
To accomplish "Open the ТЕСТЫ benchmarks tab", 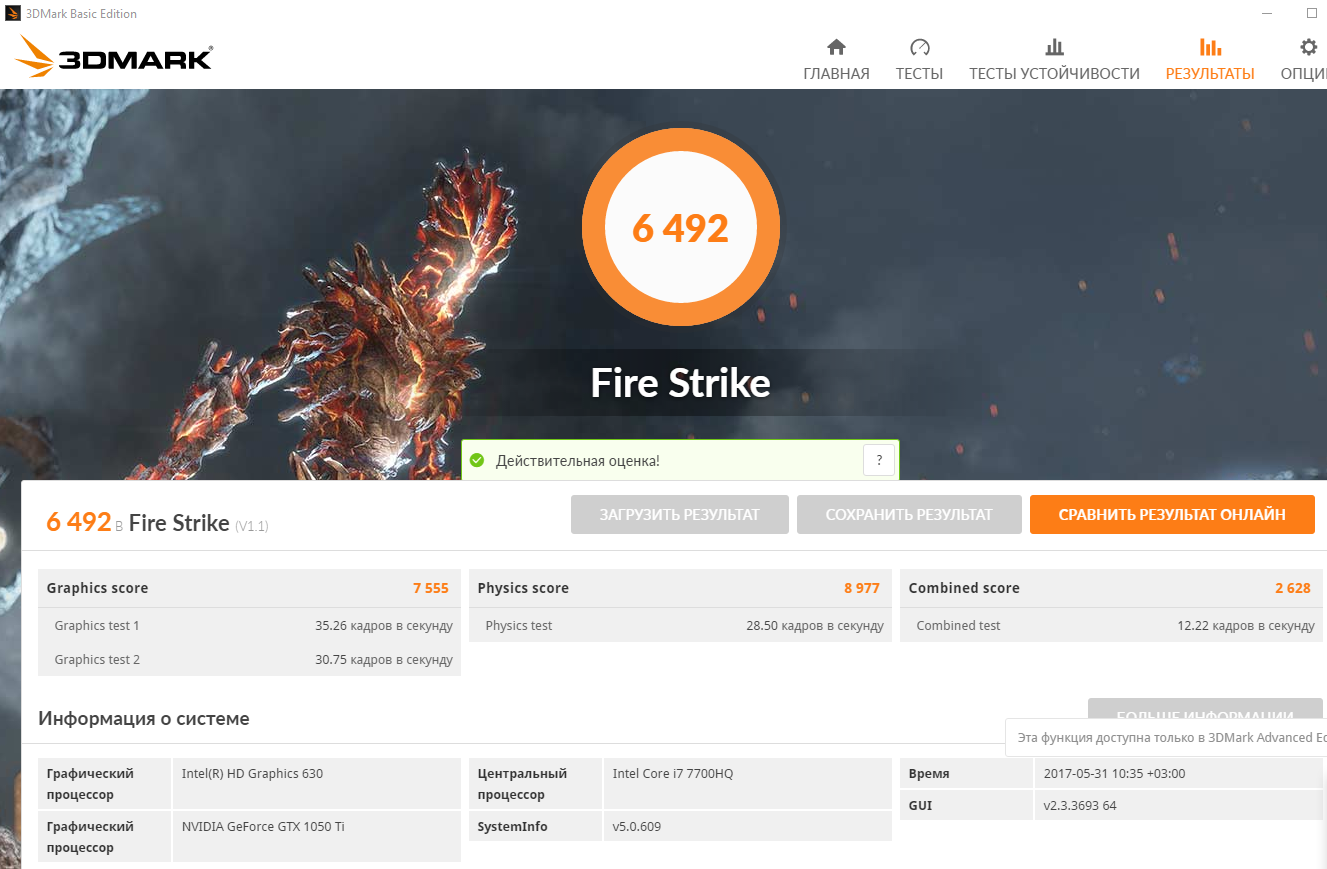I will pyautogui.click(x=919, y=60).
